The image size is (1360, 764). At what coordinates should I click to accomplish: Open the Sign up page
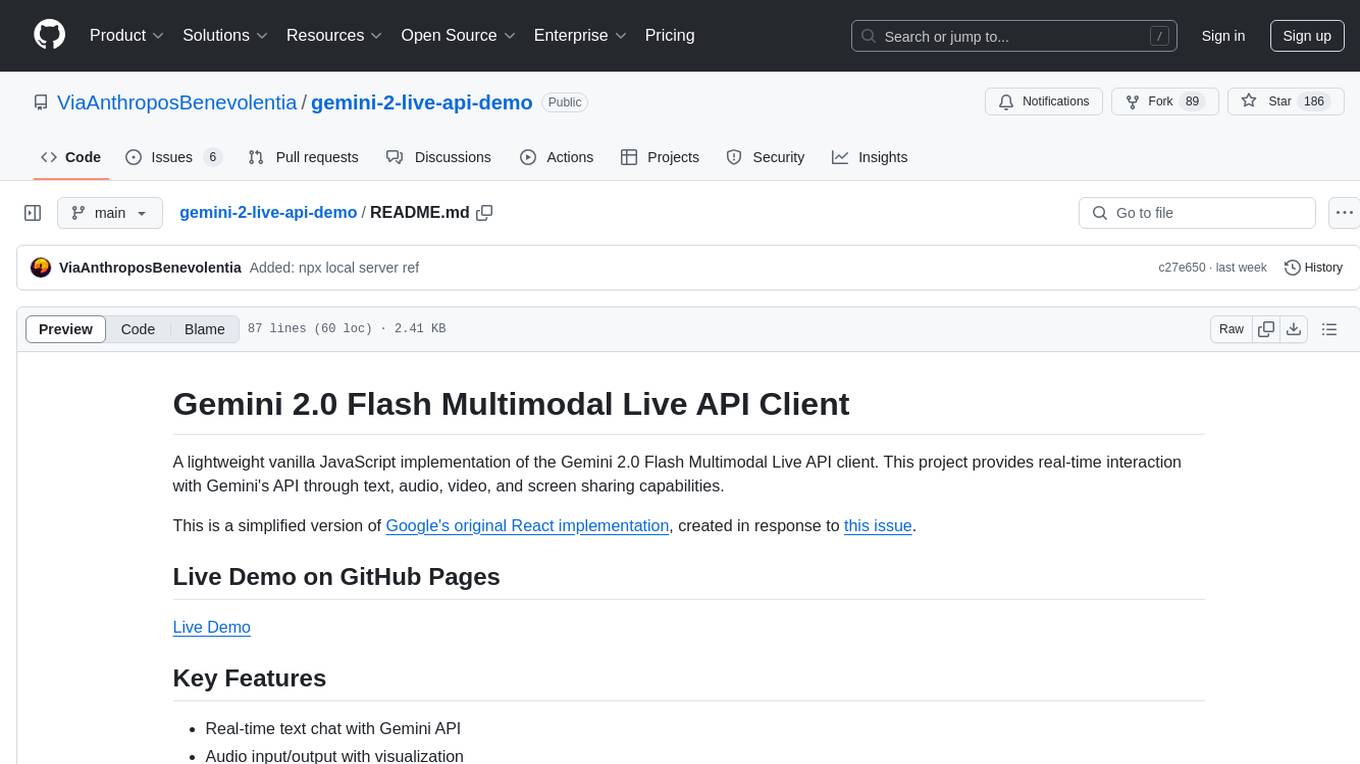1307,36
